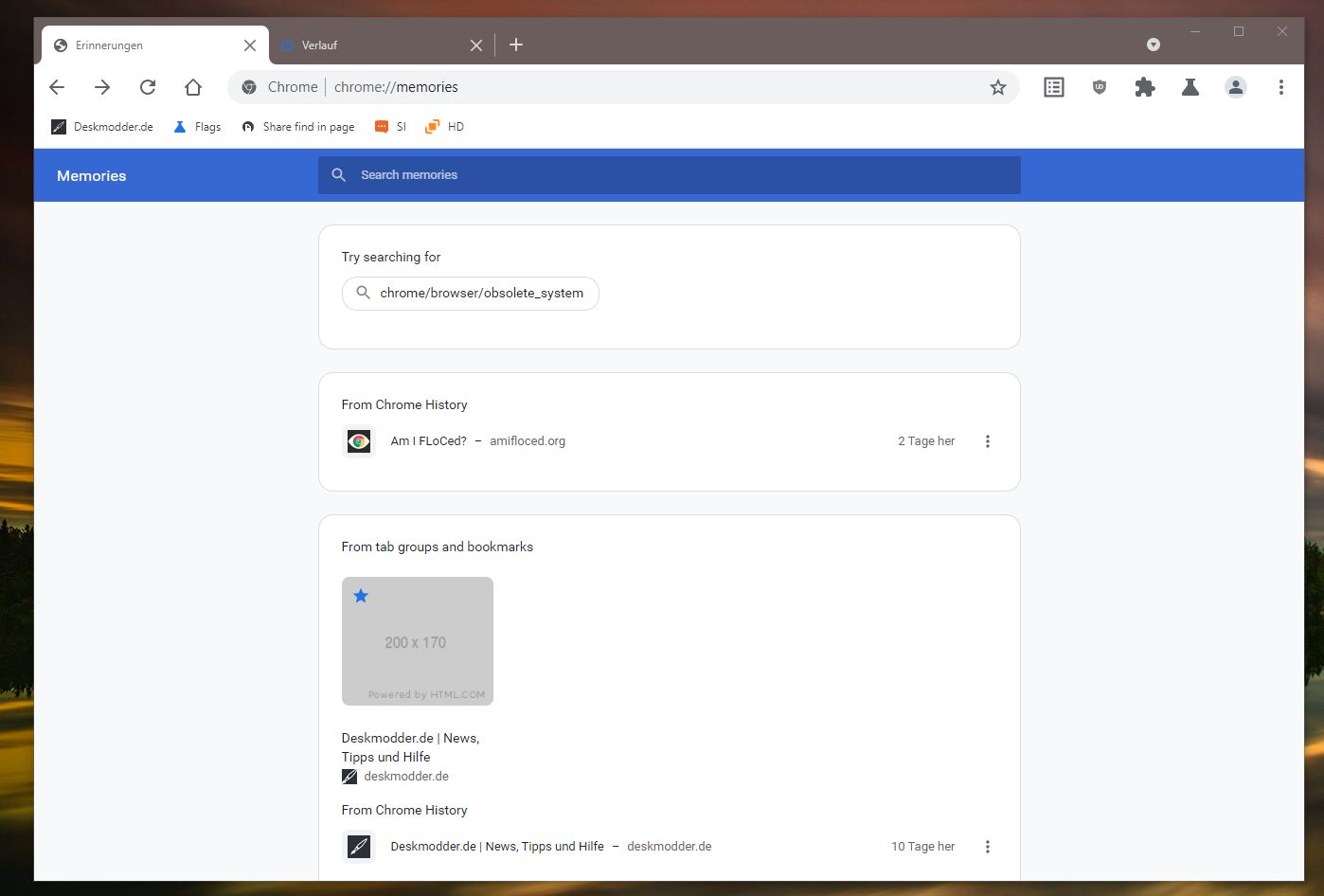Image resolution: width=1324 pixels, height=896 pixels.
Task: Open Deskmodder.de history entry from 10 days ago
Action: click(497, 847)
